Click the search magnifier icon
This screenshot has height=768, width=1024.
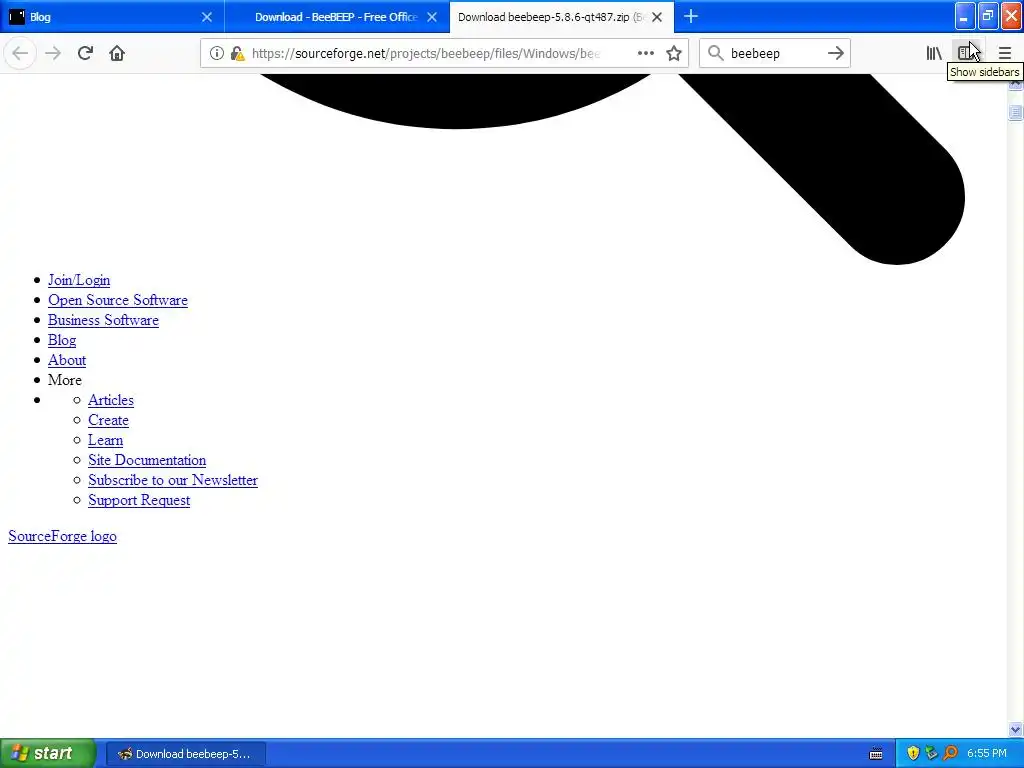point(716,54)
